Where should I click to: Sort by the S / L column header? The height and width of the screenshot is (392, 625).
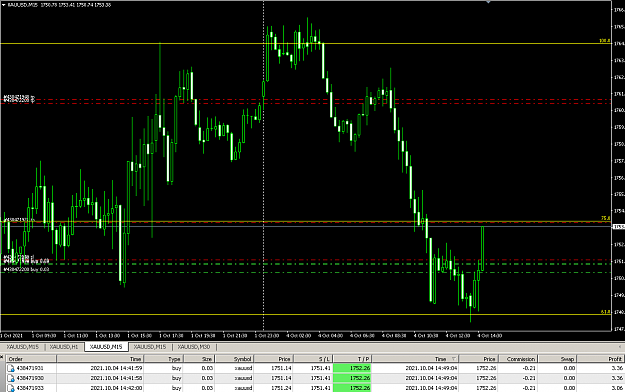coord(313,359)
